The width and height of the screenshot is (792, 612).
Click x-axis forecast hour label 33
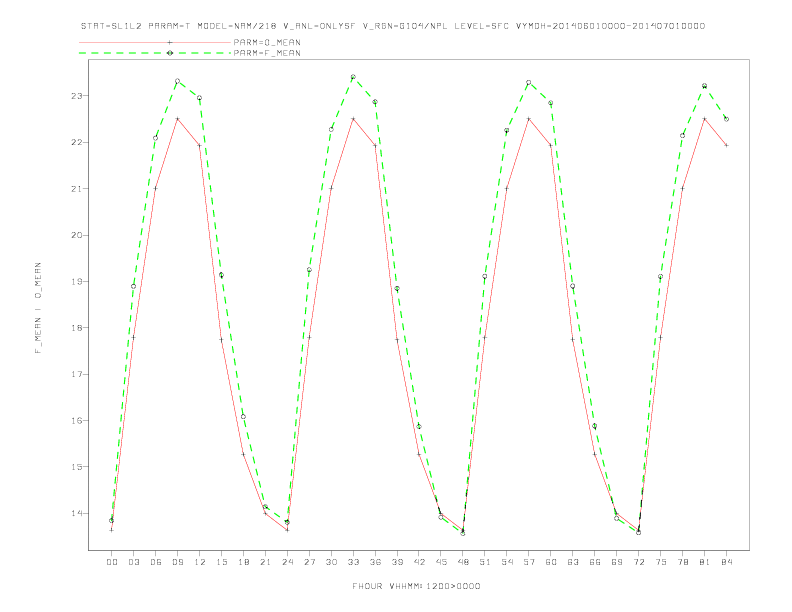coord(353,562)
